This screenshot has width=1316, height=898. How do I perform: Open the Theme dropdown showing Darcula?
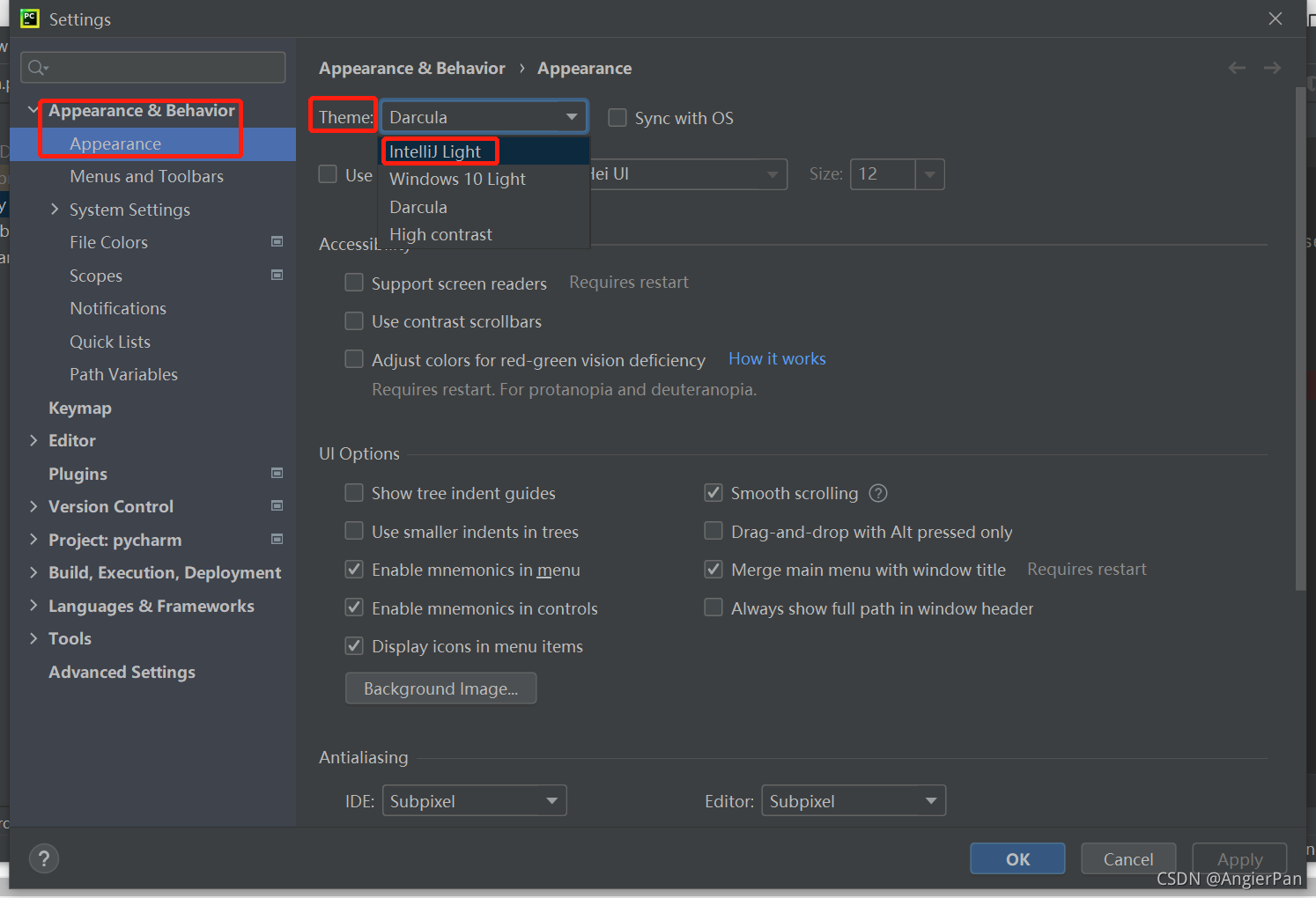484,117
